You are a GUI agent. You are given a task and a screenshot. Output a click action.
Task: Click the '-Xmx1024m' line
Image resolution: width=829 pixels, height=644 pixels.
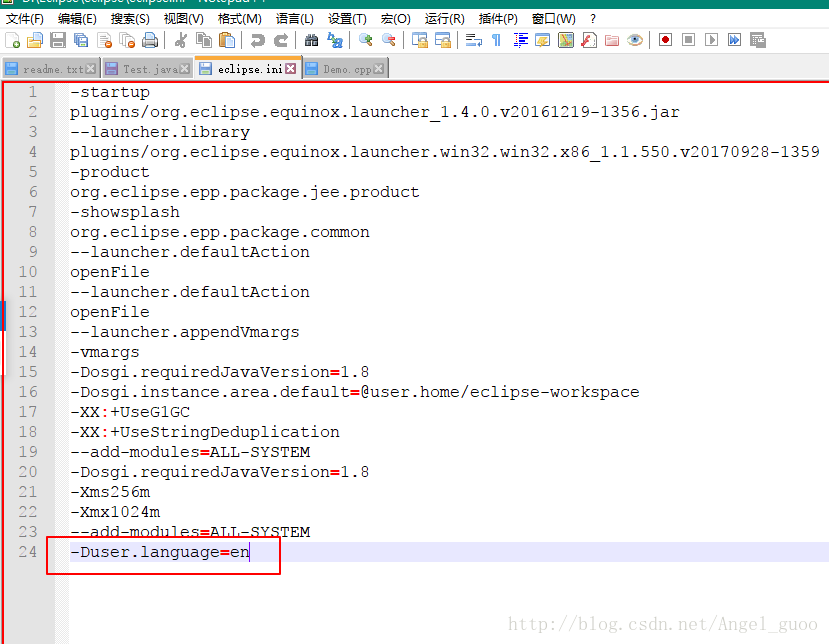(115, 512)
